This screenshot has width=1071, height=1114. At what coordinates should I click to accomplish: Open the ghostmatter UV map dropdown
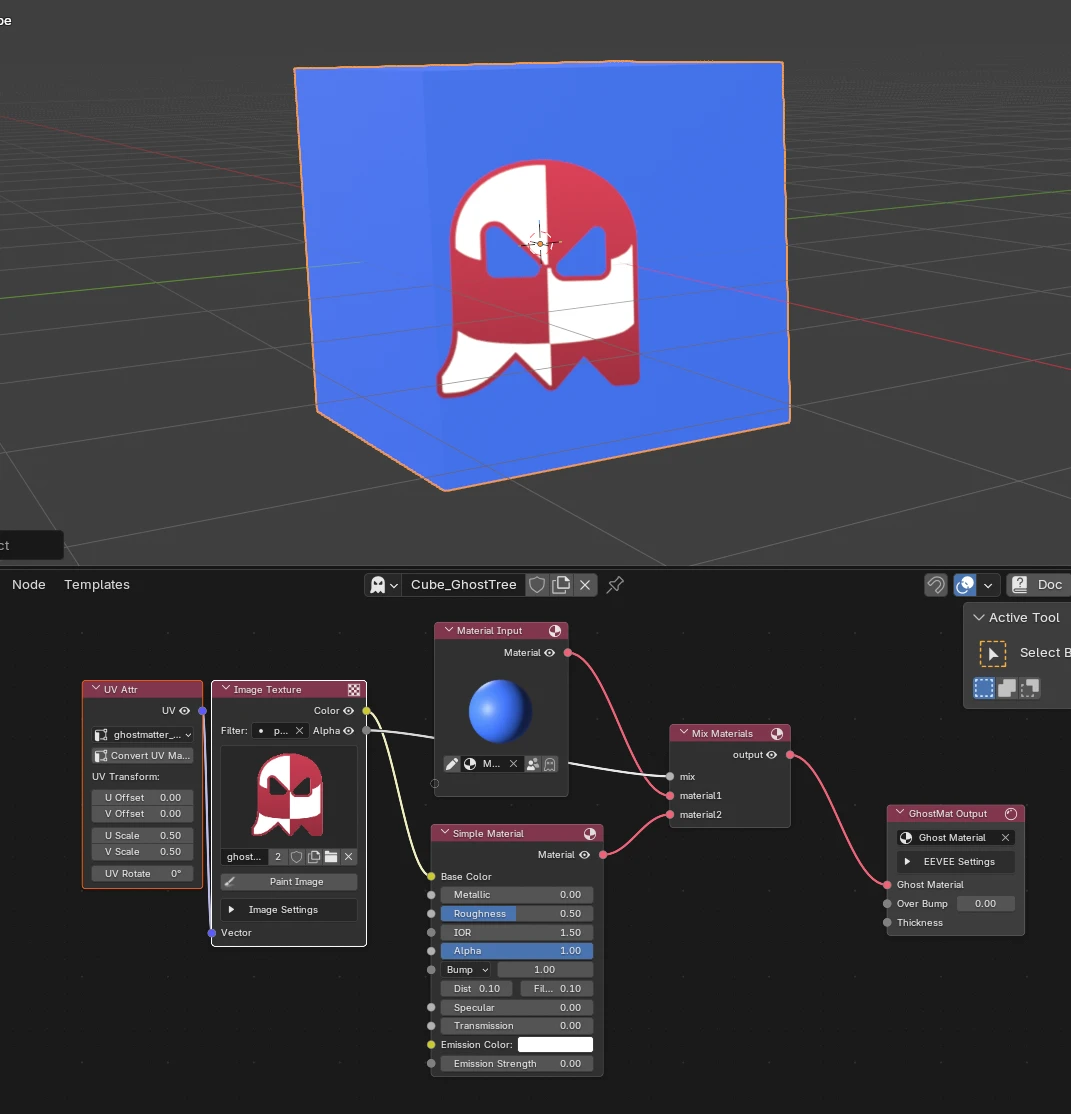pos(143,735)
